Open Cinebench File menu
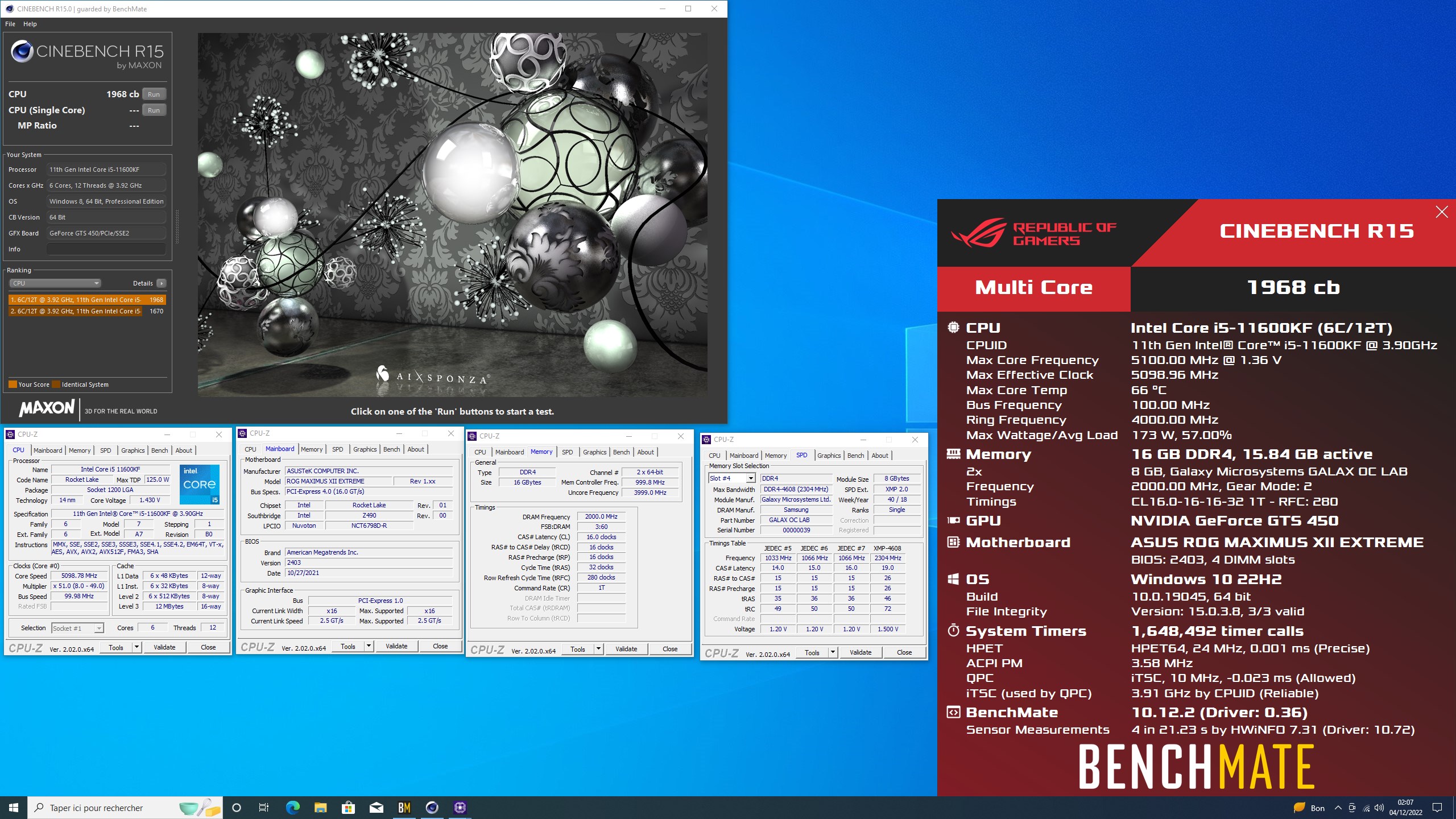The image size is (1456, 819). point(10,24)
